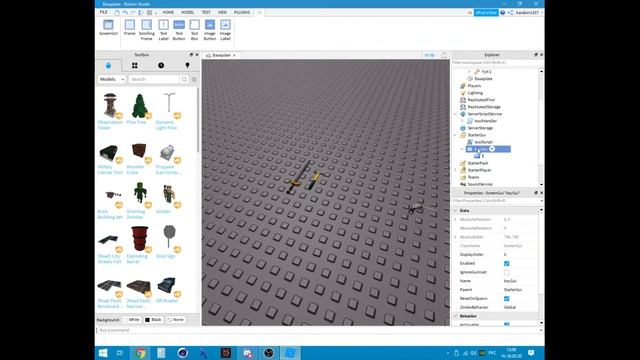
Task: Select Baseplate in the Explorer tree
Action: 483,79
